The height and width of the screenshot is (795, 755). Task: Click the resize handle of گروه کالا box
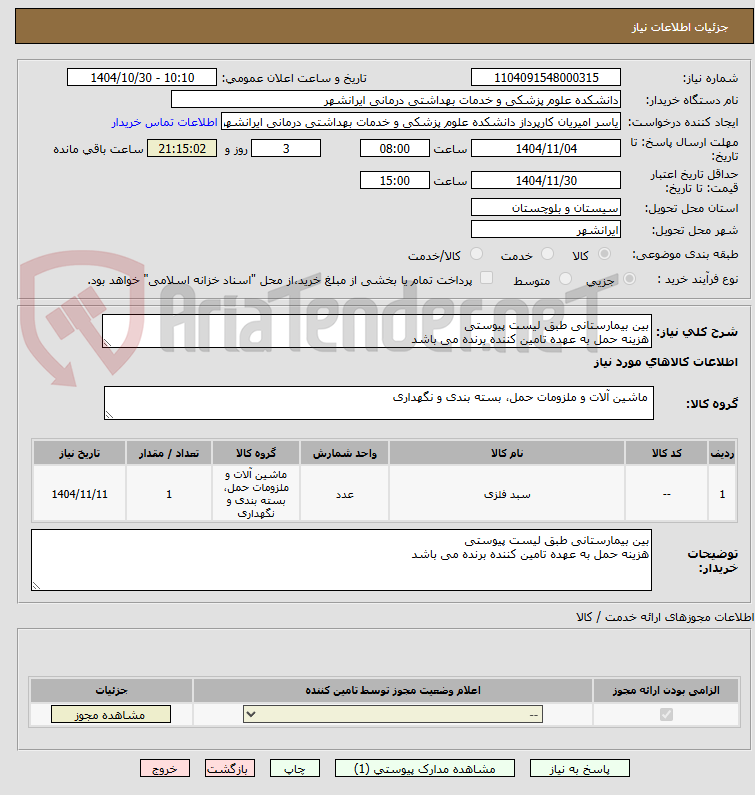(x=109, y=415)
